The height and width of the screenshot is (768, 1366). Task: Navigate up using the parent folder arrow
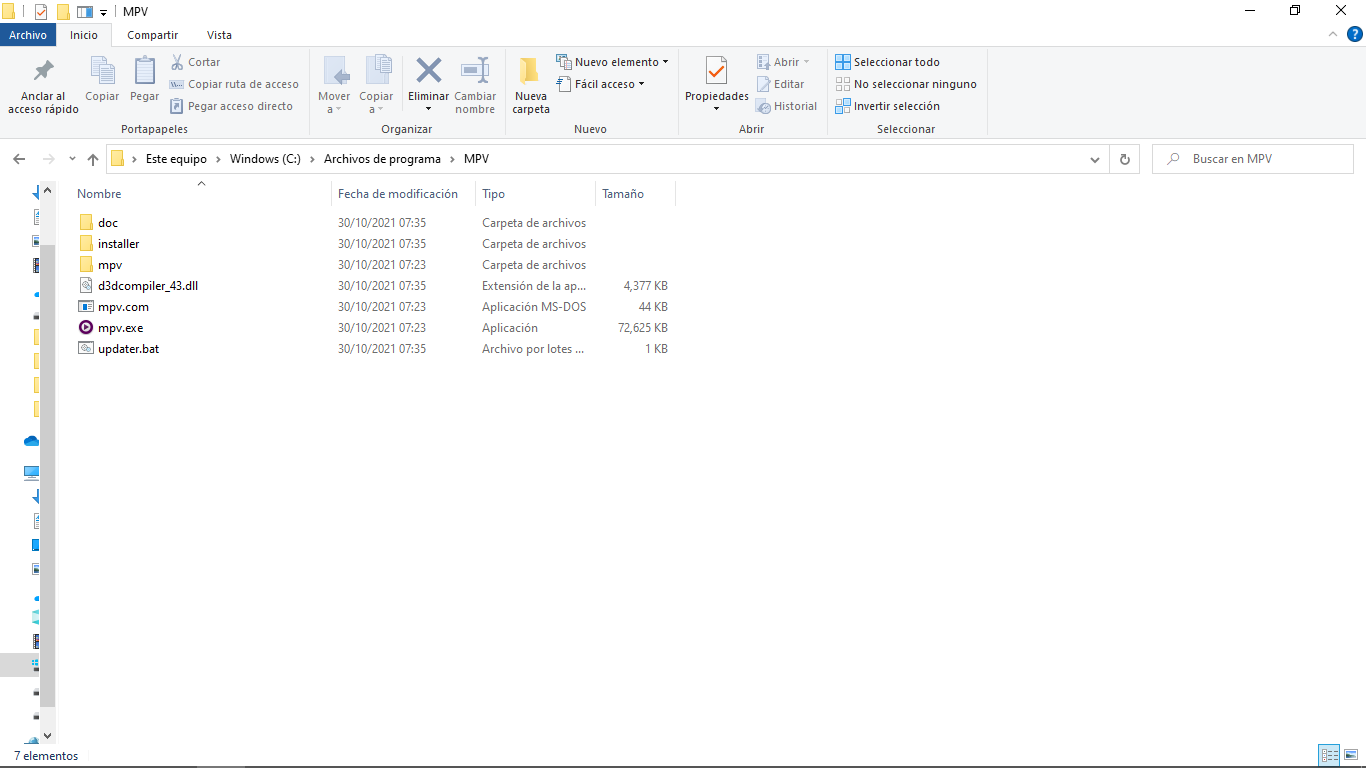click(92, 158)
